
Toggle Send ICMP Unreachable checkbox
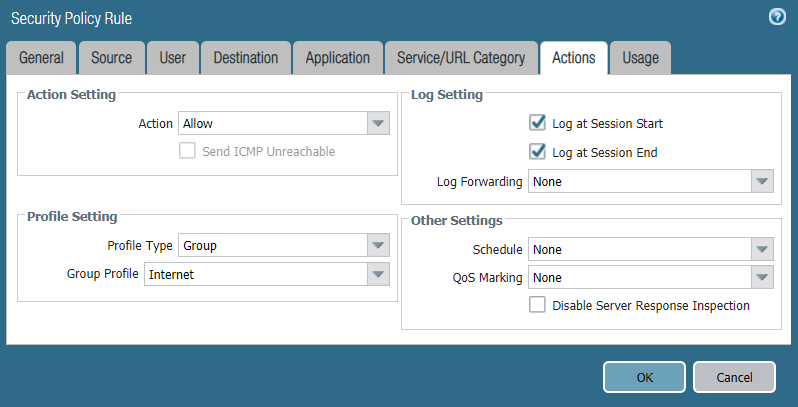point(187,151)
